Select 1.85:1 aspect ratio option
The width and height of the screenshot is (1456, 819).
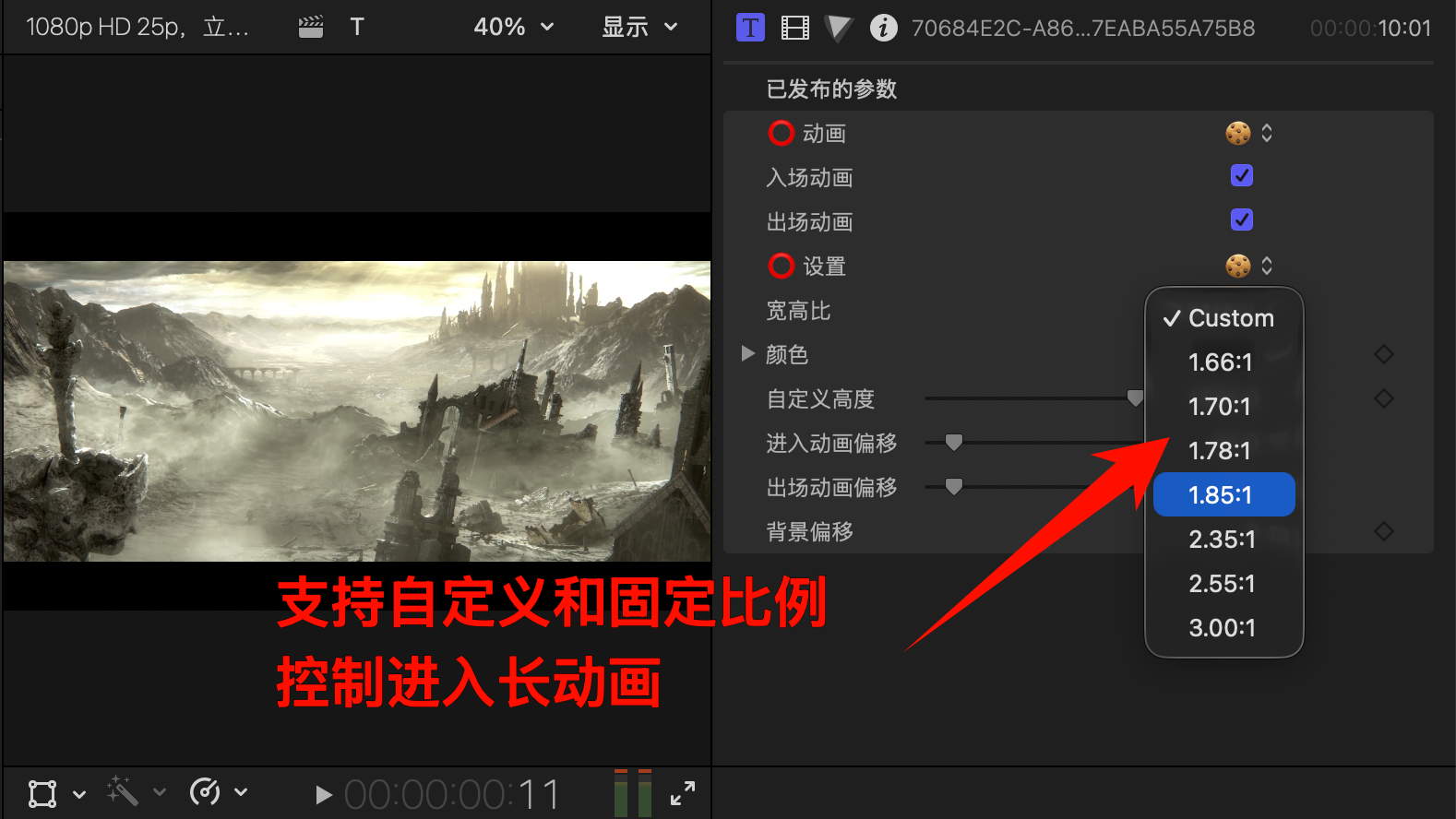point(1223,495)
